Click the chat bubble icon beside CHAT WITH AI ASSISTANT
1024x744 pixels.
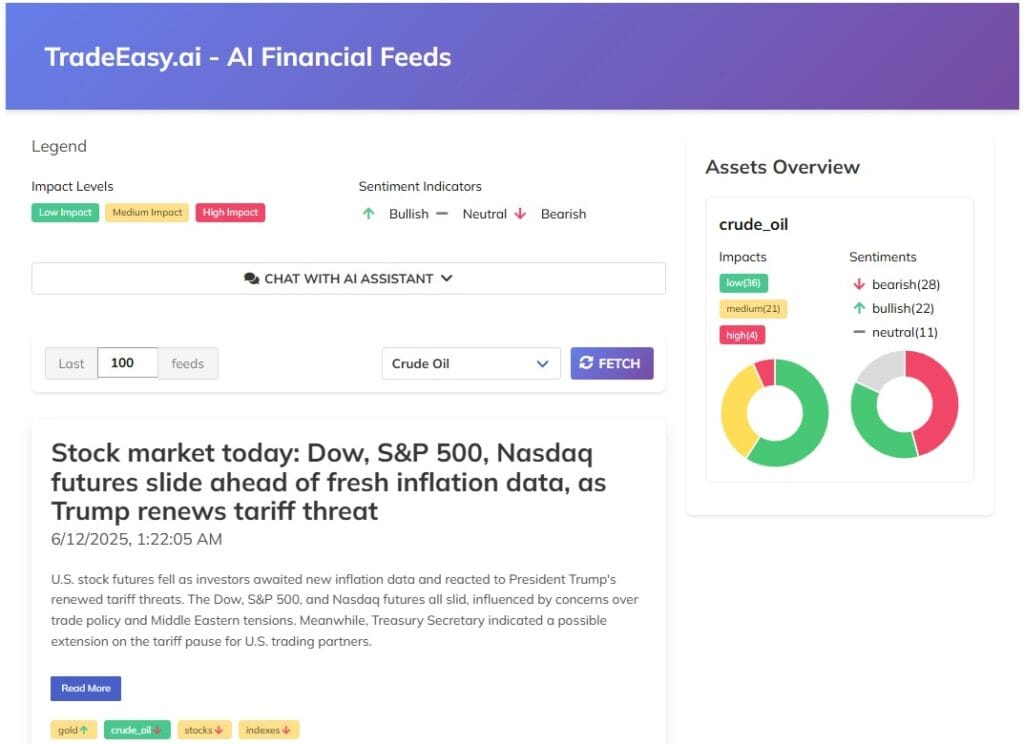point(252,278)
